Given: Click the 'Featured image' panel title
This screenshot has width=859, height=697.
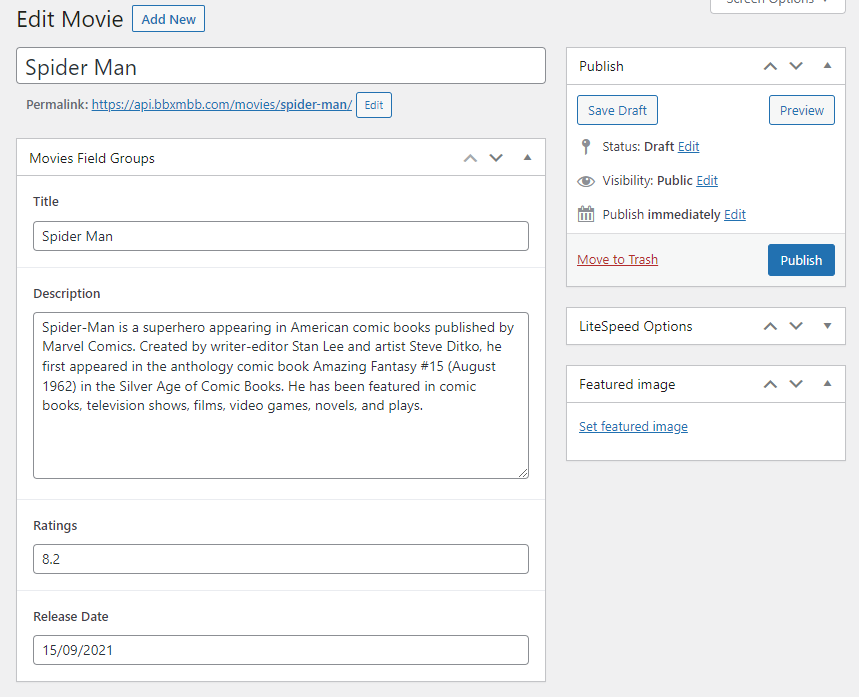Looking at the screenshot, I should (x=627, y=385).
